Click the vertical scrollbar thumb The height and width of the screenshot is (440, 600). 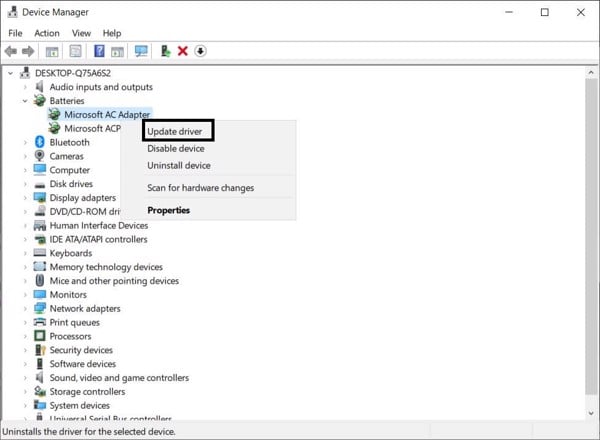click(591, 237)
